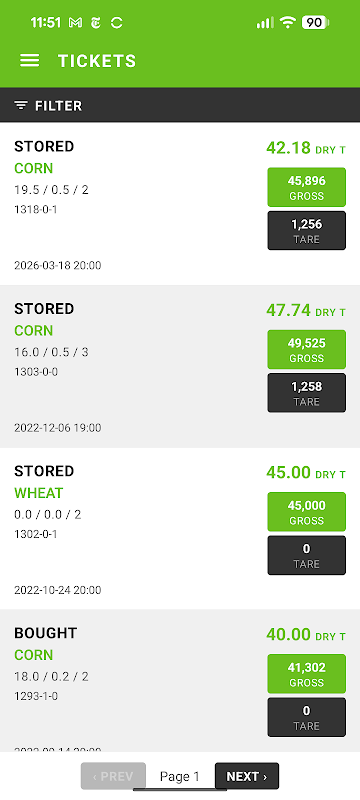Image resolution: width=360 pixels, height=800 pixels.
Task: Tap the filter lines icon
Action: [x=21, y=106]
